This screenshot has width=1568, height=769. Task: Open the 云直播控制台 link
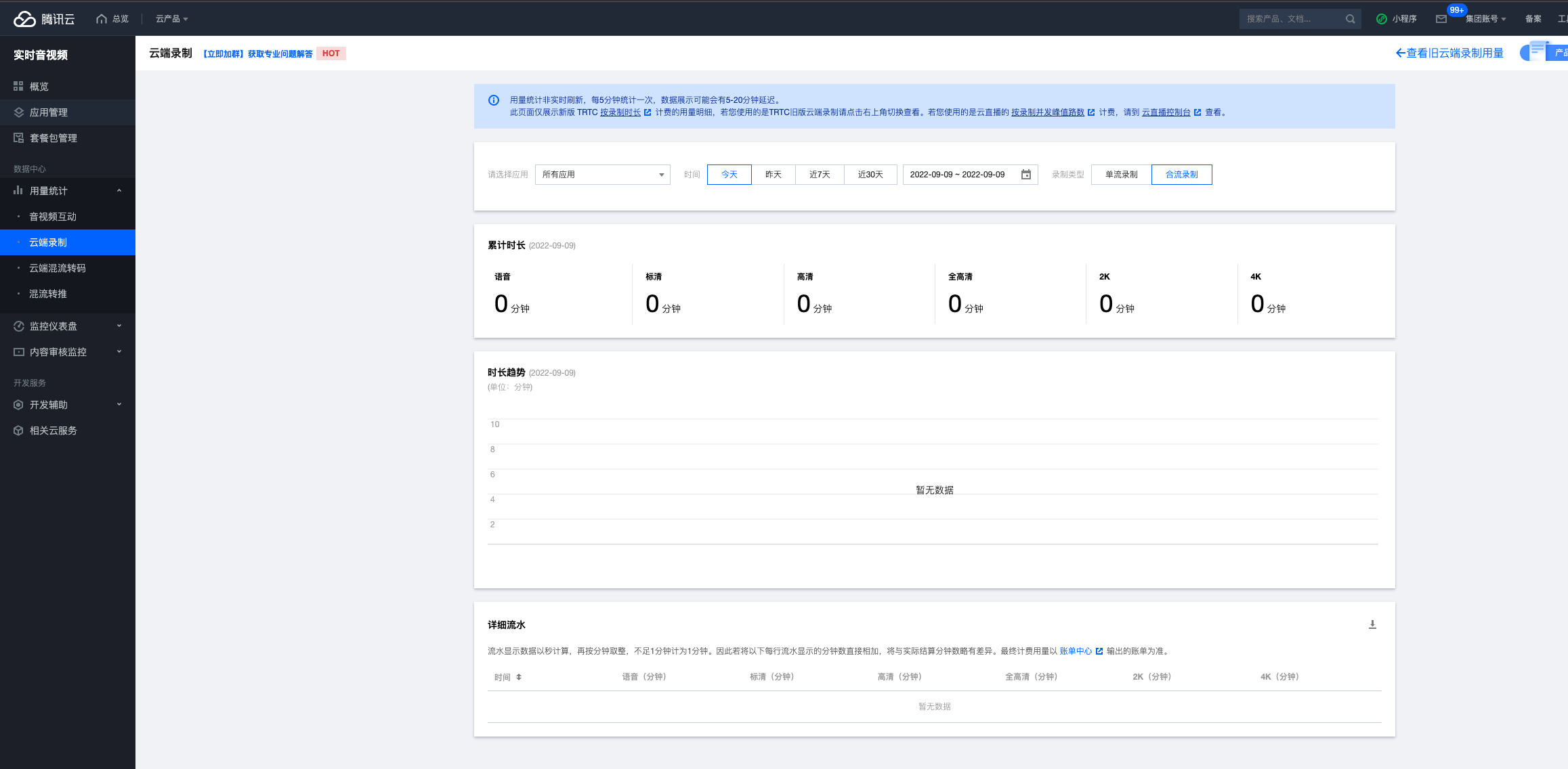(x=1166, y=112)
